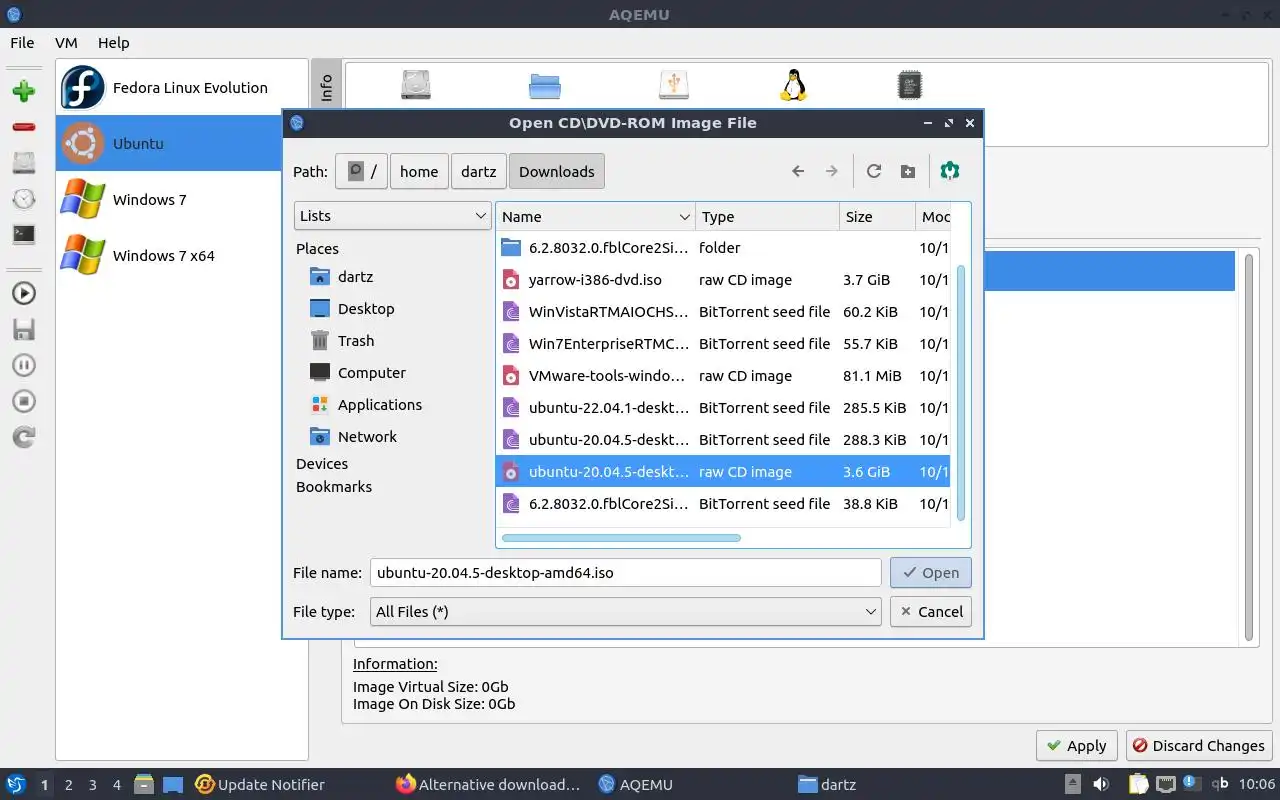Click the USB device icon in top strip
Screen dimensions: 1280x800
pos(674,85)
